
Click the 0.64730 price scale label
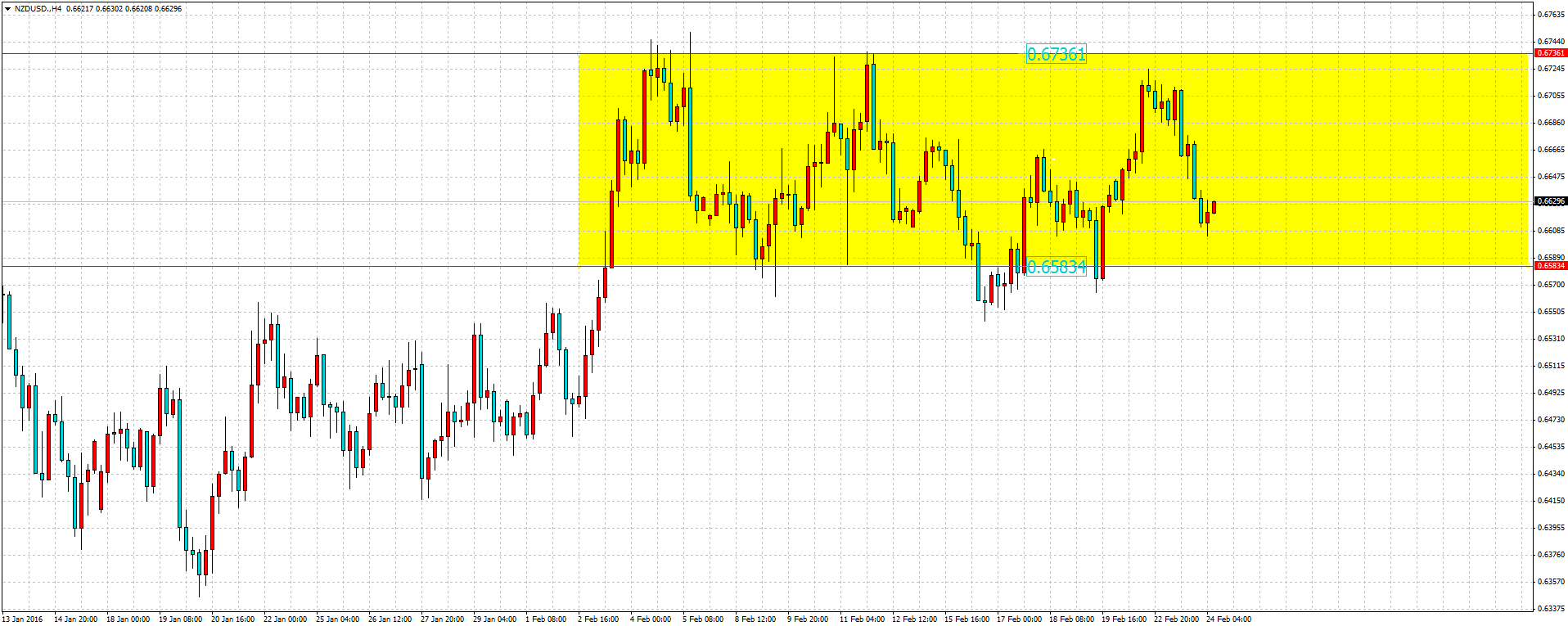point(1551,420)
